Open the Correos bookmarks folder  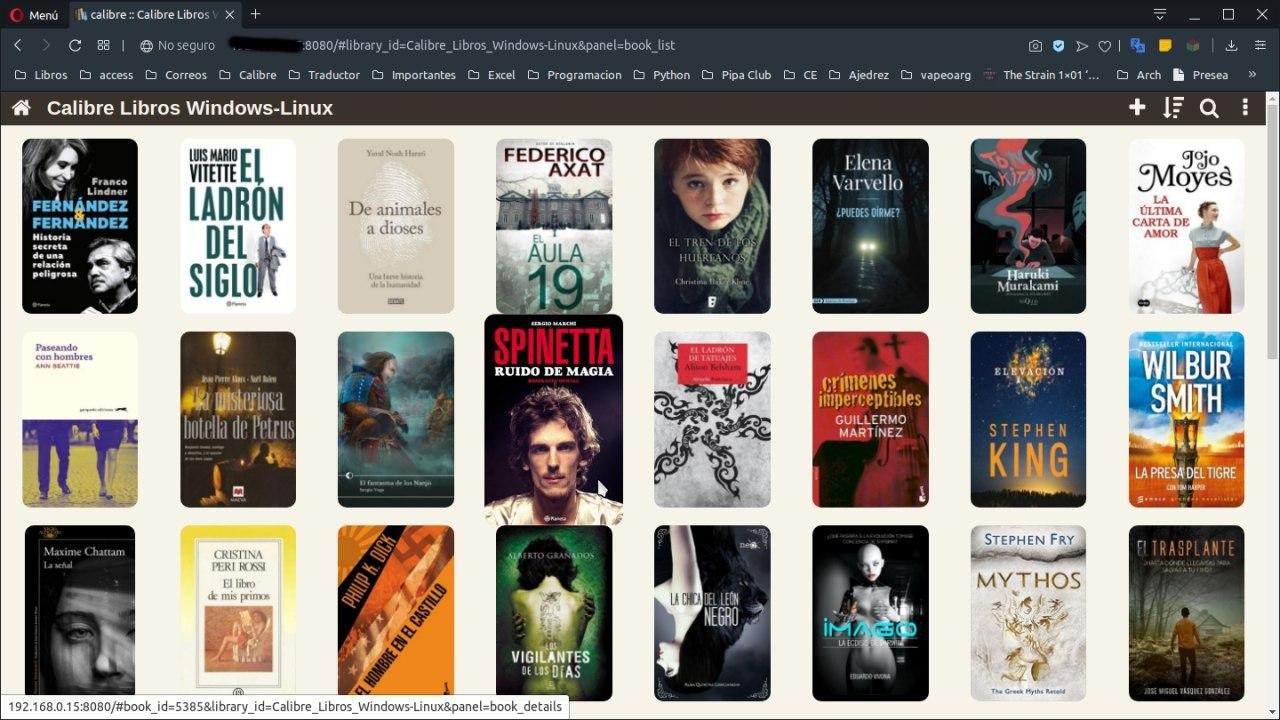click(176, 75)
